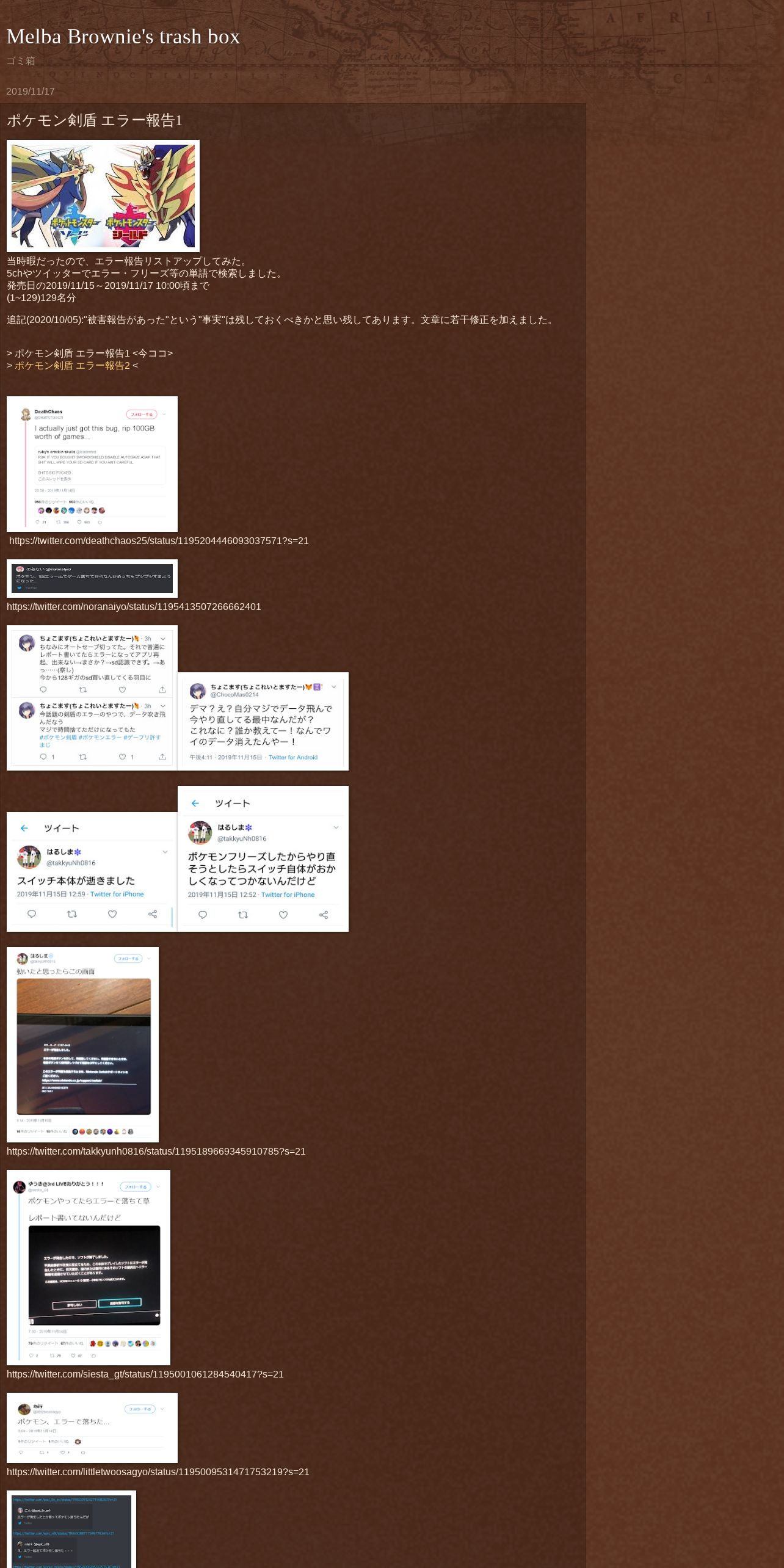This screenshot has width=784, height=1568.
Task: Open the ちょこます 3h replies screenshot
Action: [x=92, y=698]
